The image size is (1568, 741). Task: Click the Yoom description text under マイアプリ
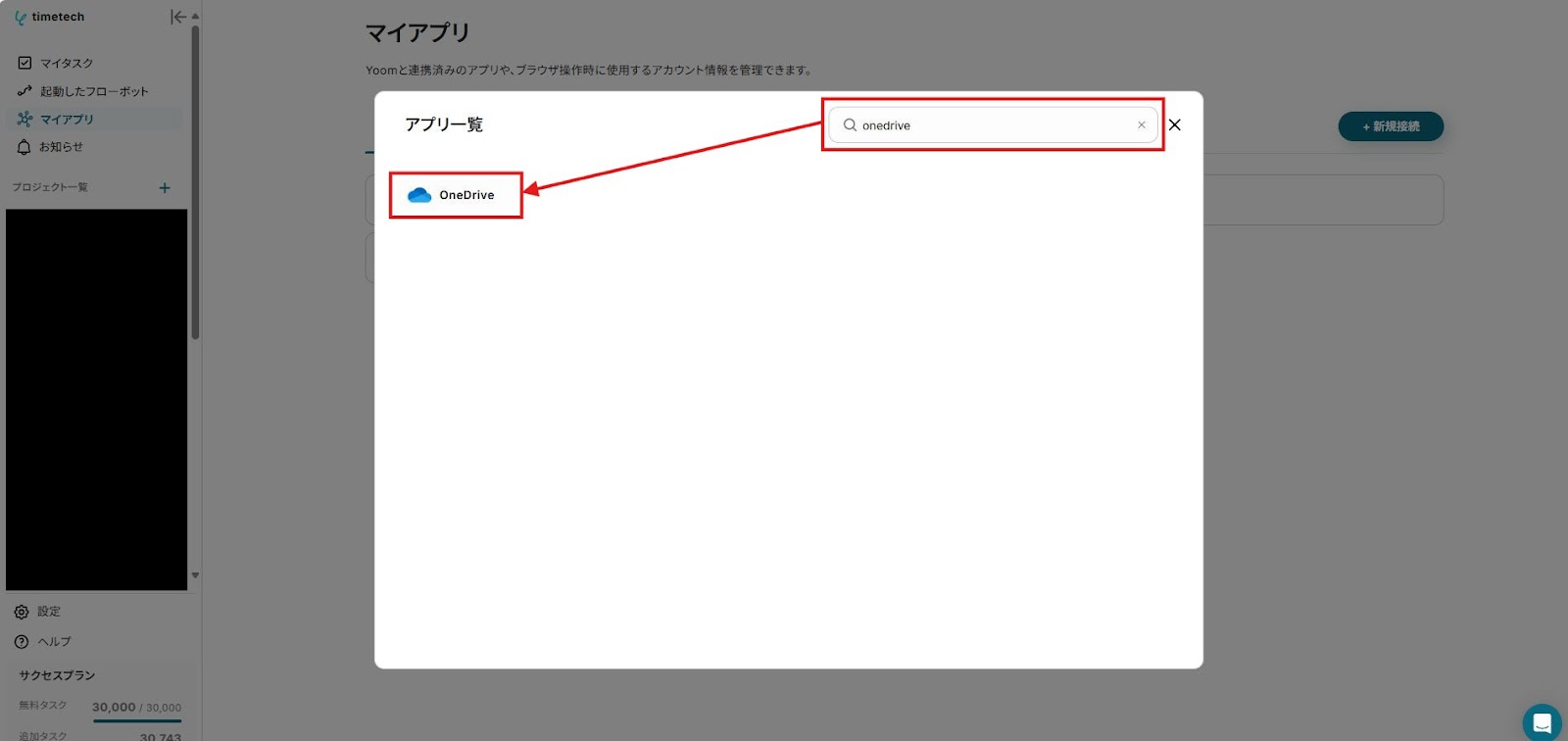click(589, 71)
